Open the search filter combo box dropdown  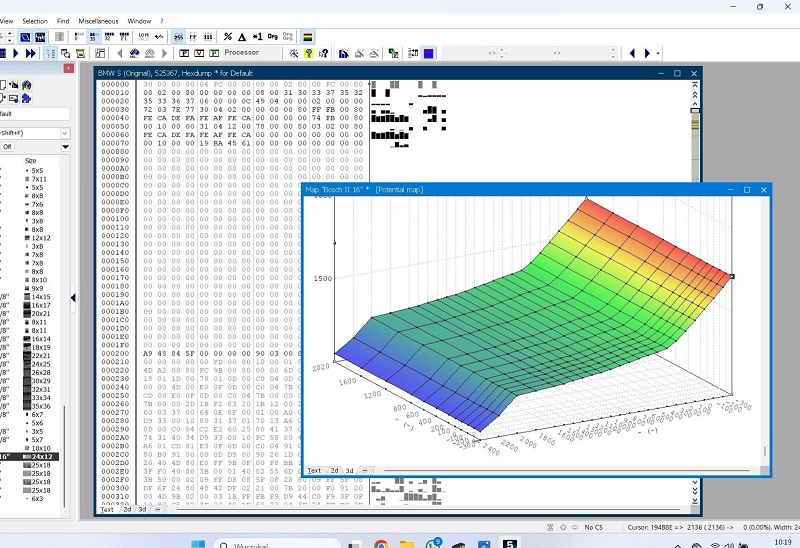pos(65,132)
